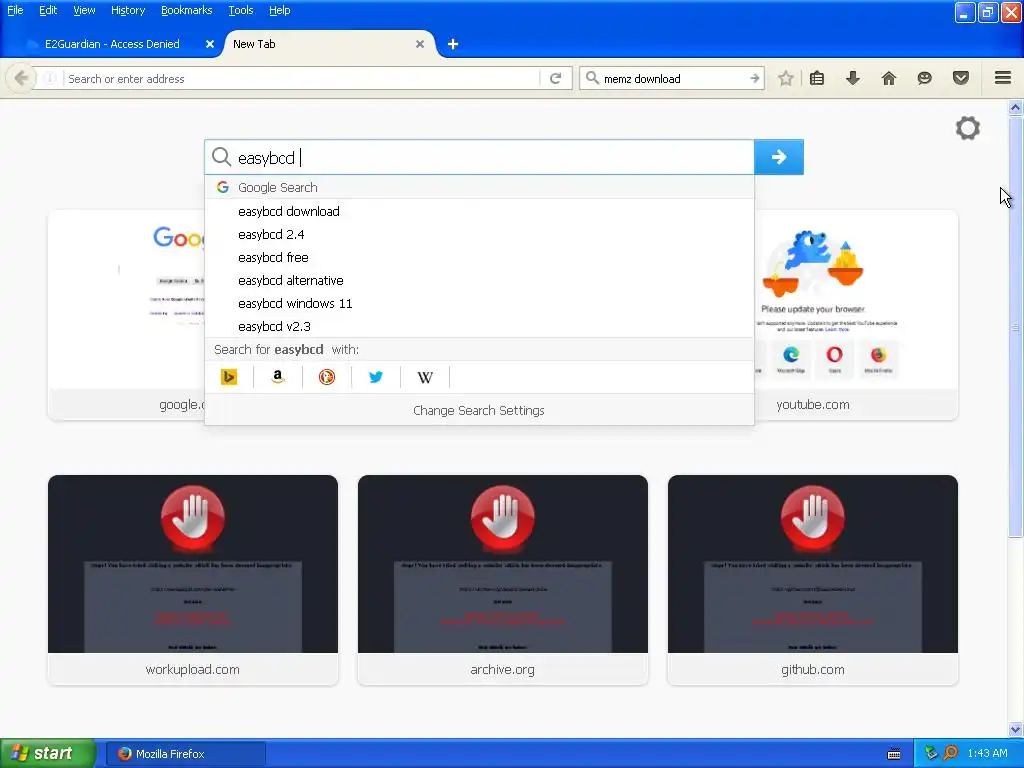The height and width of the screenshot is (768, 1024).
Task: Open the History menu
Action: pos(128,10)
